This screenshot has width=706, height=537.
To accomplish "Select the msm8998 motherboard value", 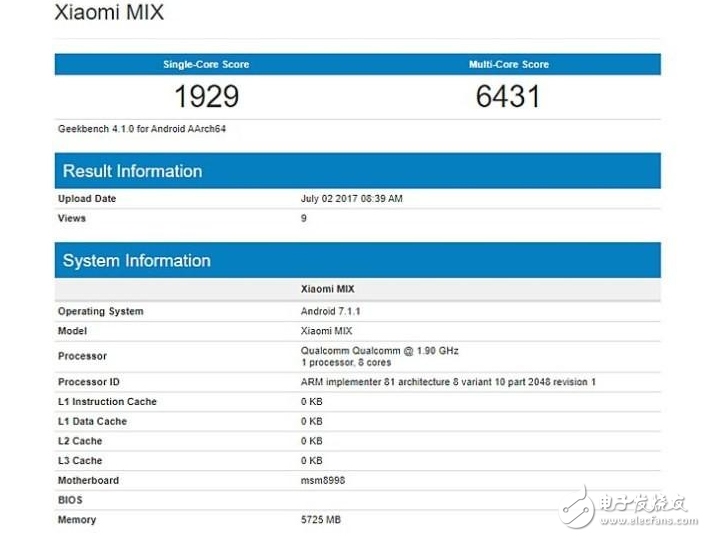I will [324, 481].
